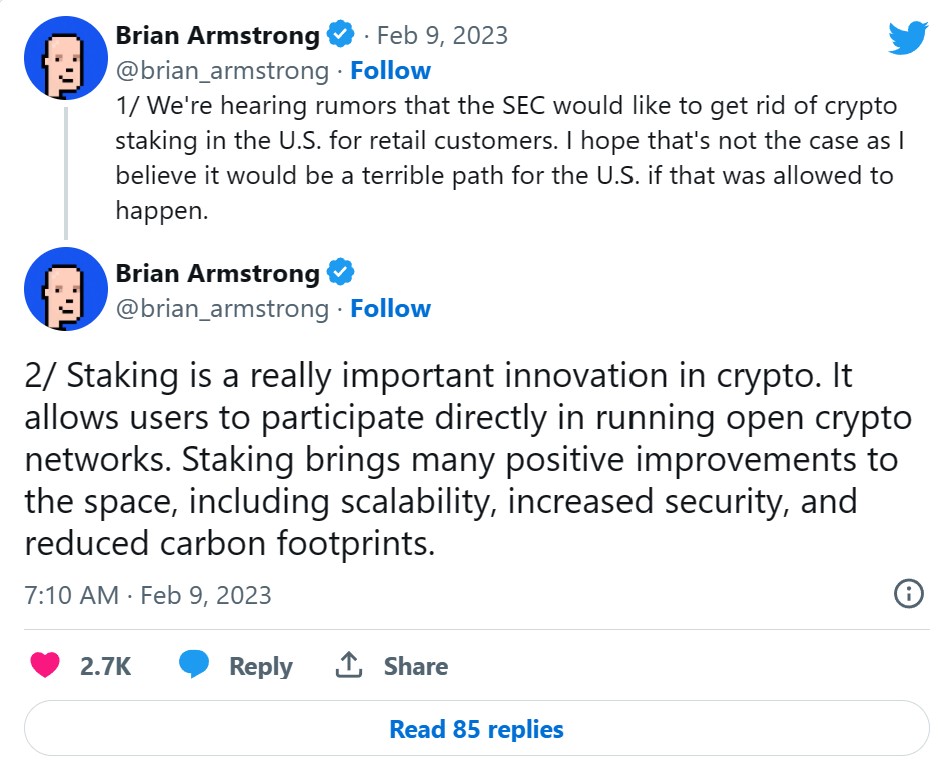
Task: Click verified badge in the second tweet
Action: pyautogui.click(x=341, y=272)
